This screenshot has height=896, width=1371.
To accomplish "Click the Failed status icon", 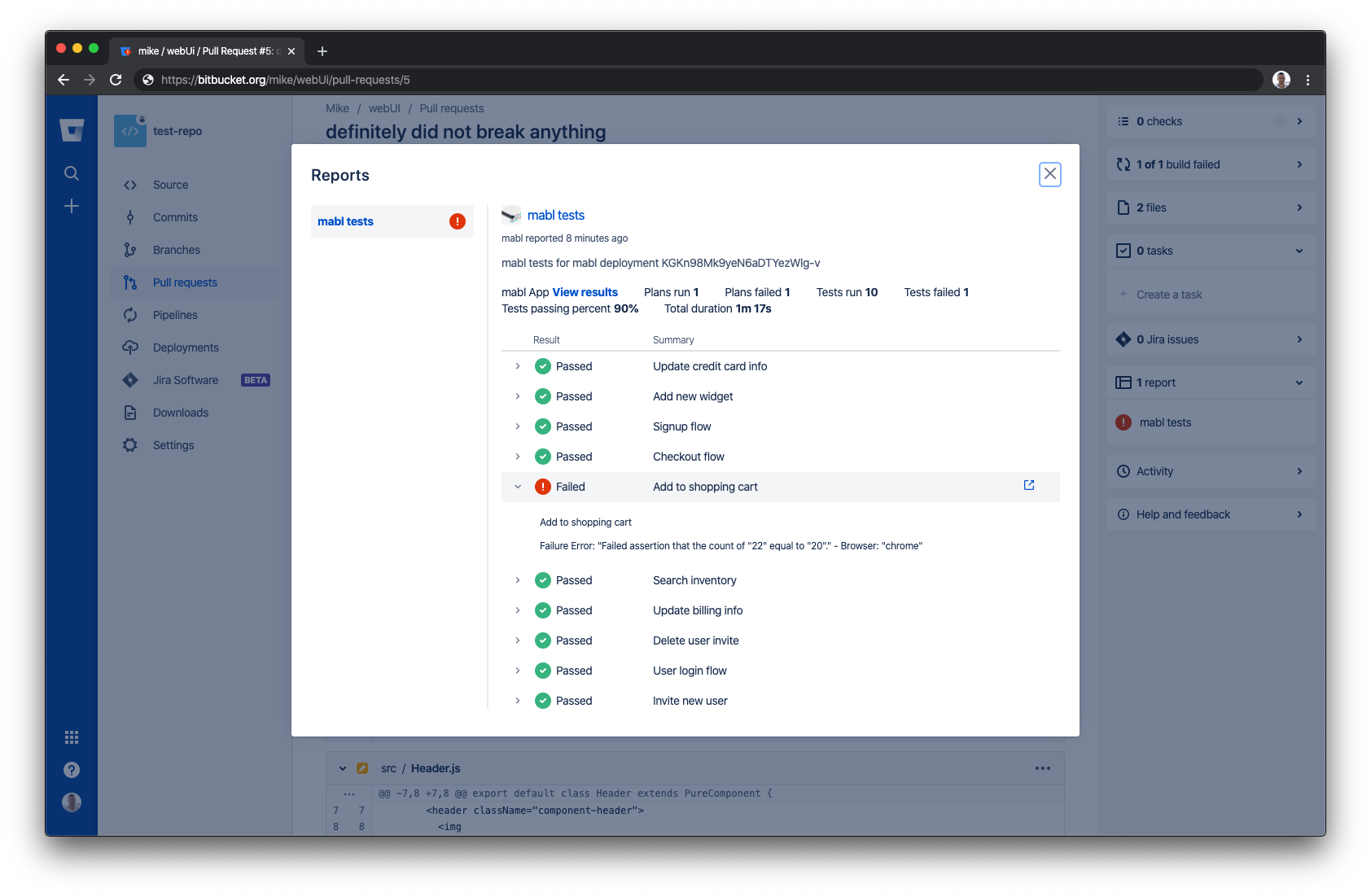I will [x=543, y=487].
